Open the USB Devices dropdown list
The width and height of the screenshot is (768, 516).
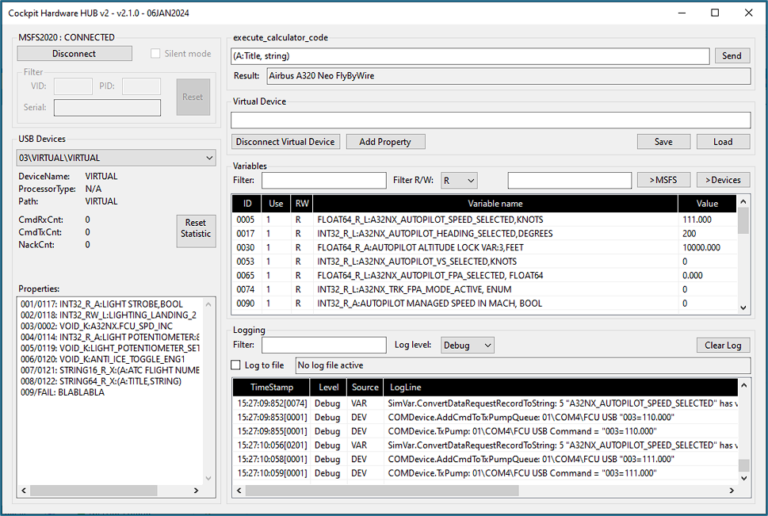tap(116, 158)
